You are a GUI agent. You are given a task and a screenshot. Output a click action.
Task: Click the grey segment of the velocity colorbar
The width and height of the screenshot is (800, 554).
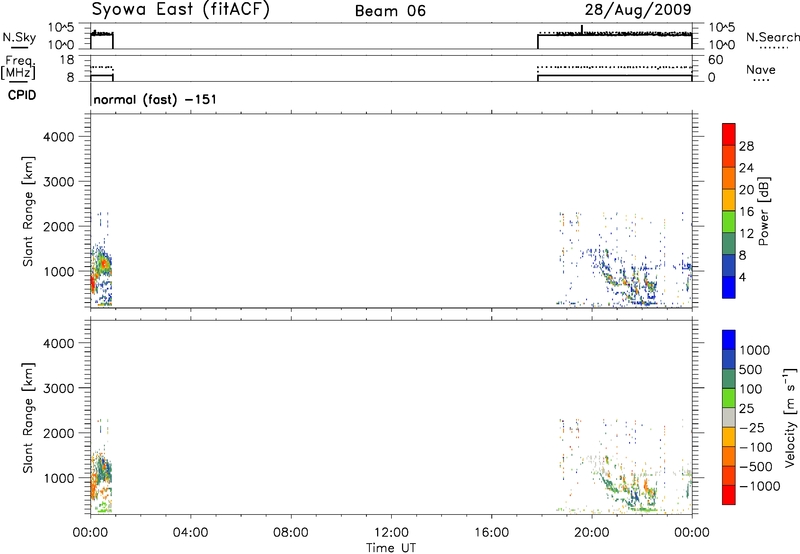click(x=729, y=417)
